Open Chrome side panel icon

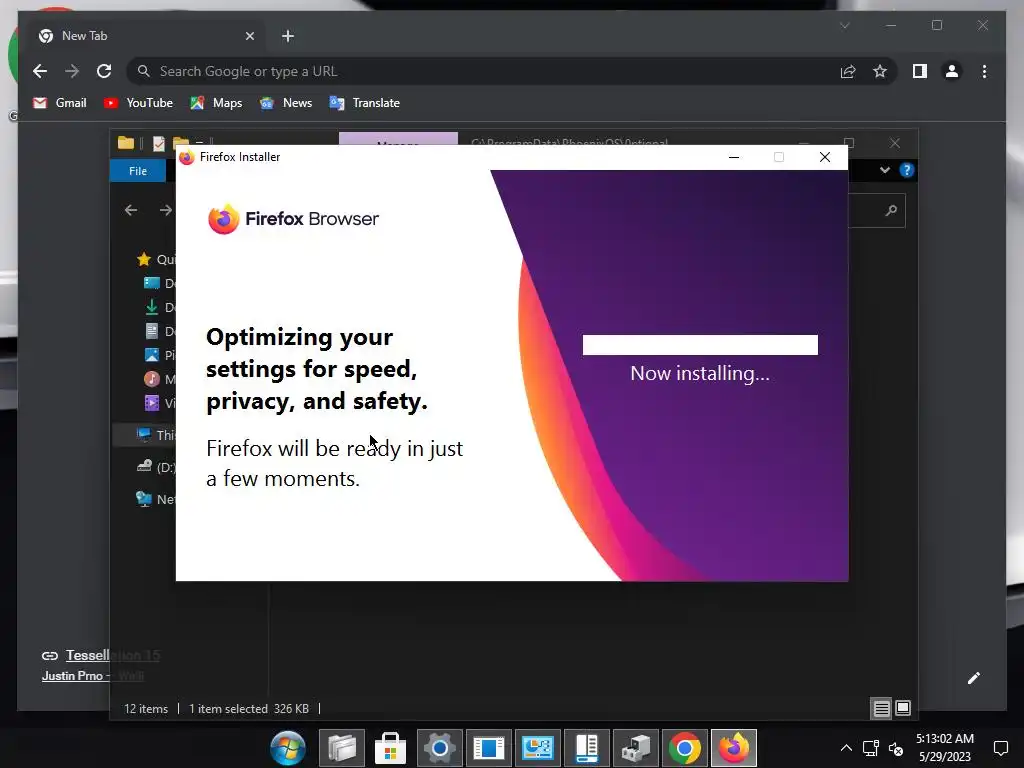(x=920, y=71)
